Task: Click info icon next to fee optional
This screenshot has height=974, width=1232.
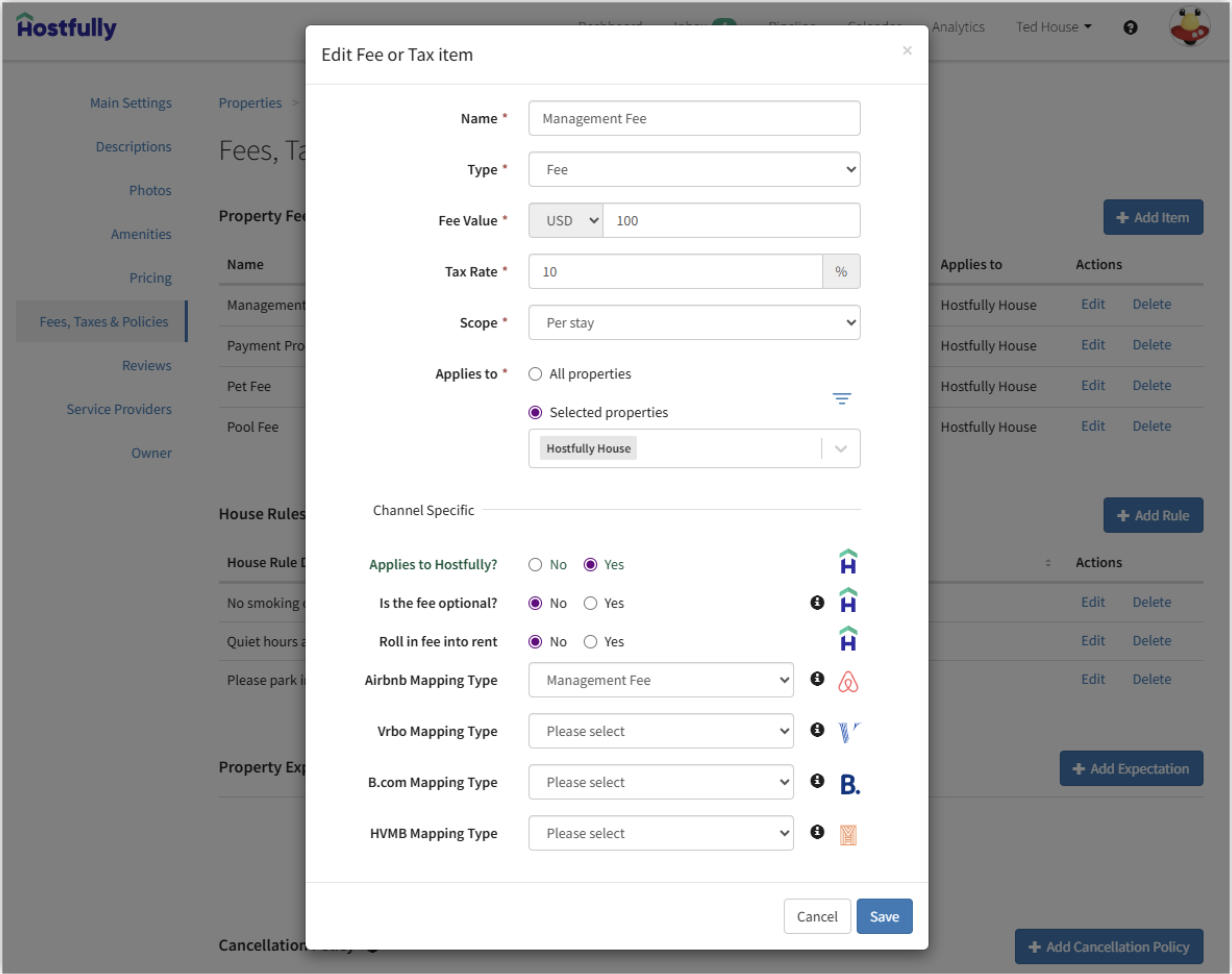Action: pos(817,603)
